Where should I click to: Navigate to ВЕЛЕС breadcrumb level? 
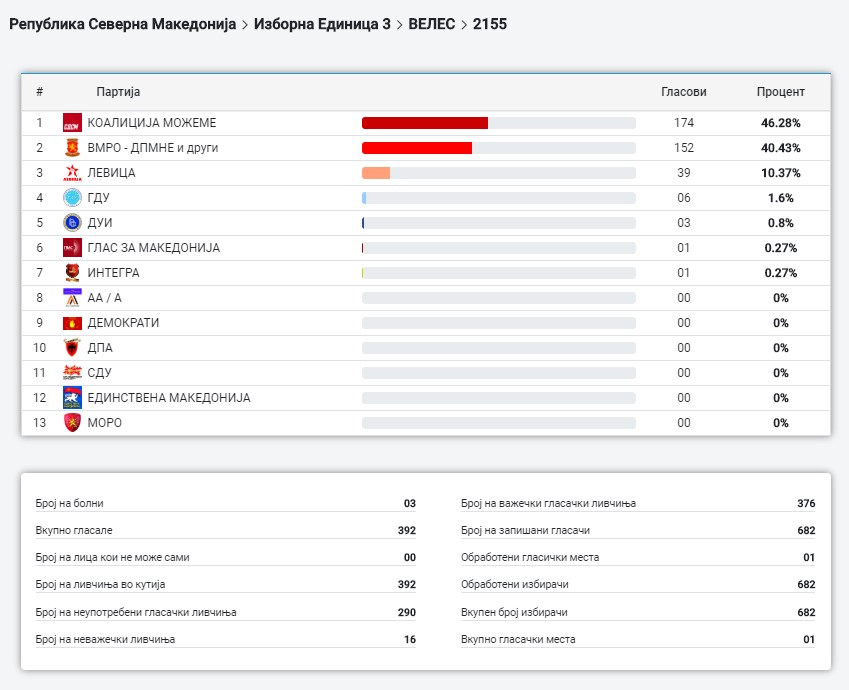pos(434,23)
